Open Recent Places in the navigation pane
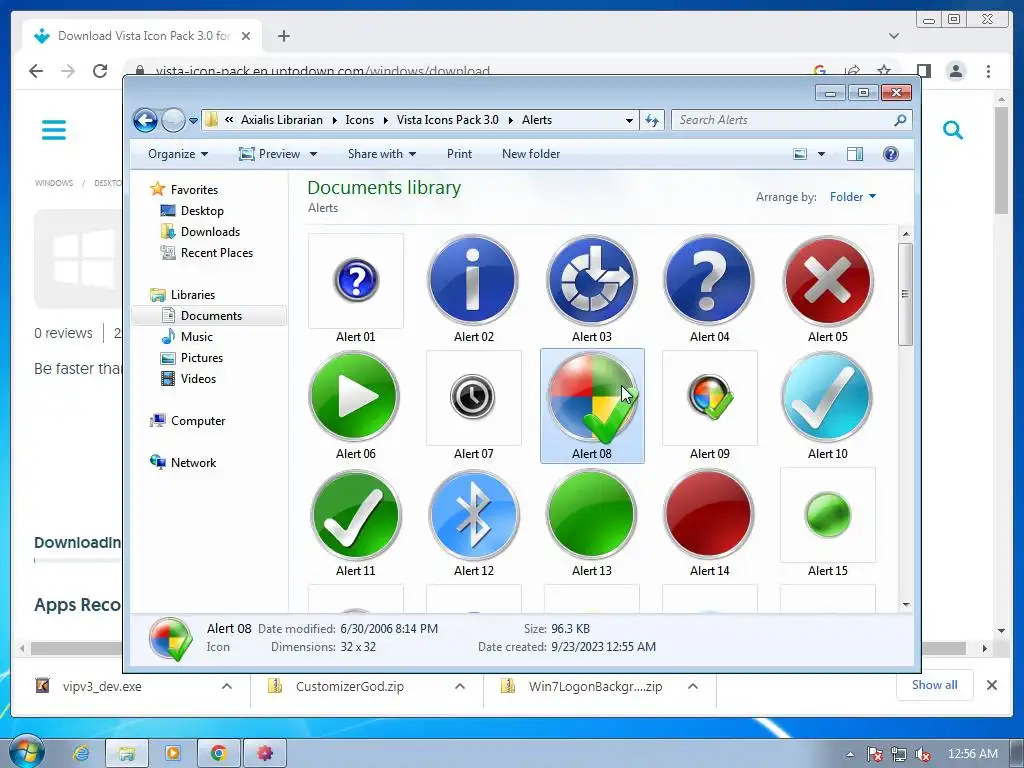Image resolution: width=1024 pixels, height=768 pixels. pyautogui.click(x=216, y=253)
